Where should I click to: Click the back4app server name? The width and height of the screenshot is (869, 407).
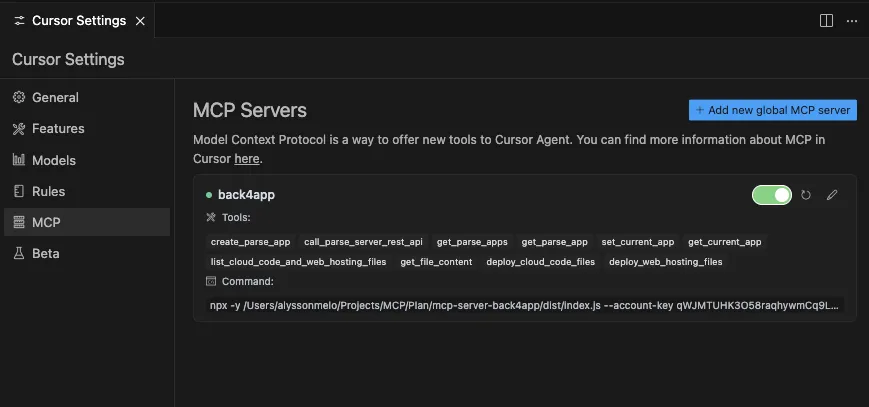coord(247,195)
